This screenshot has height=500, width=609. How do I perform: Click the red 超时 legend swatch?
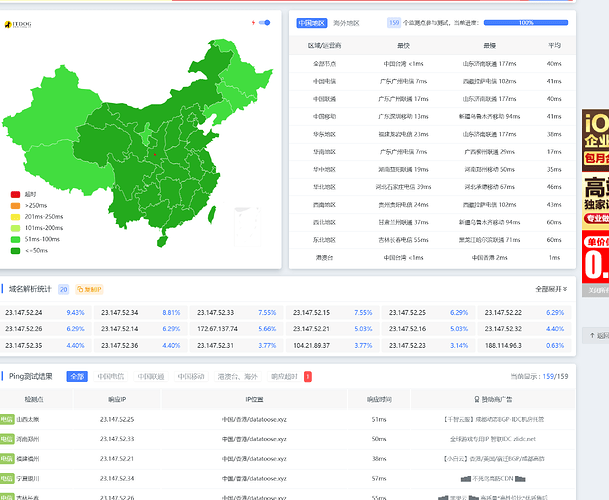coord(15,194)
